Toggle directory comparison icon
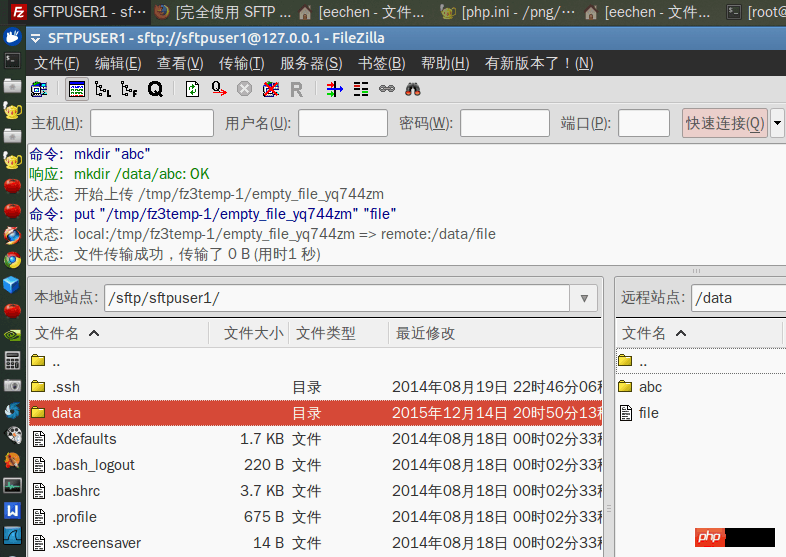 coord(360,90)
